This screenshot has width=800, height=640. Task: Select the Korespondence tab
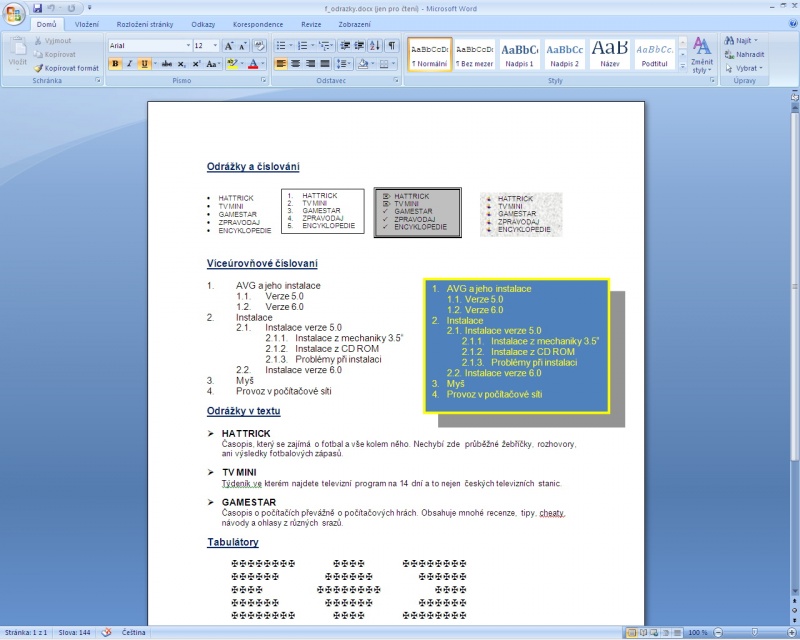coord(258,24)
